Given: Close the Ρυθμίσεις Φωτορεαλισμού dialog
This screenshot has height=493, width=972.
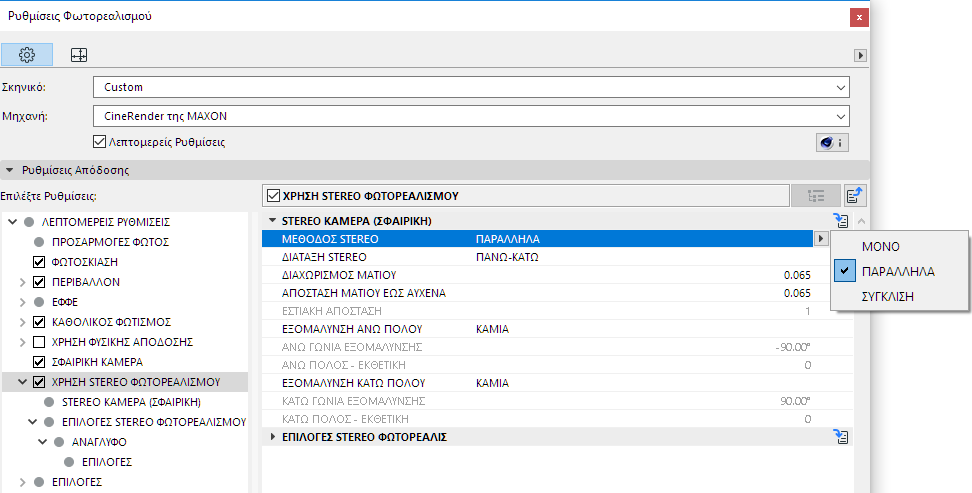Looking at the screenshot, I should 859,17.
